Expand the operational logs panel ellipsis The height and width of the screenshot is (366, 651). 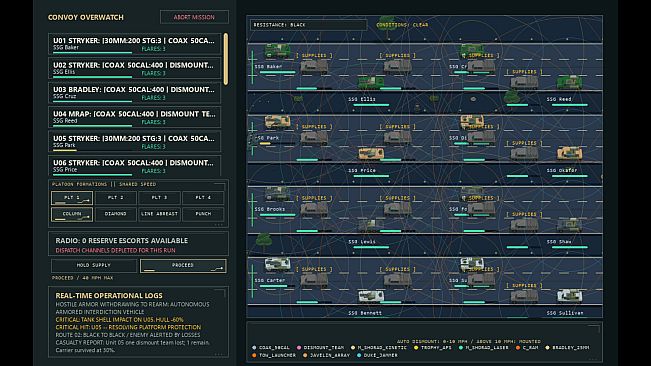coord(219,354)
